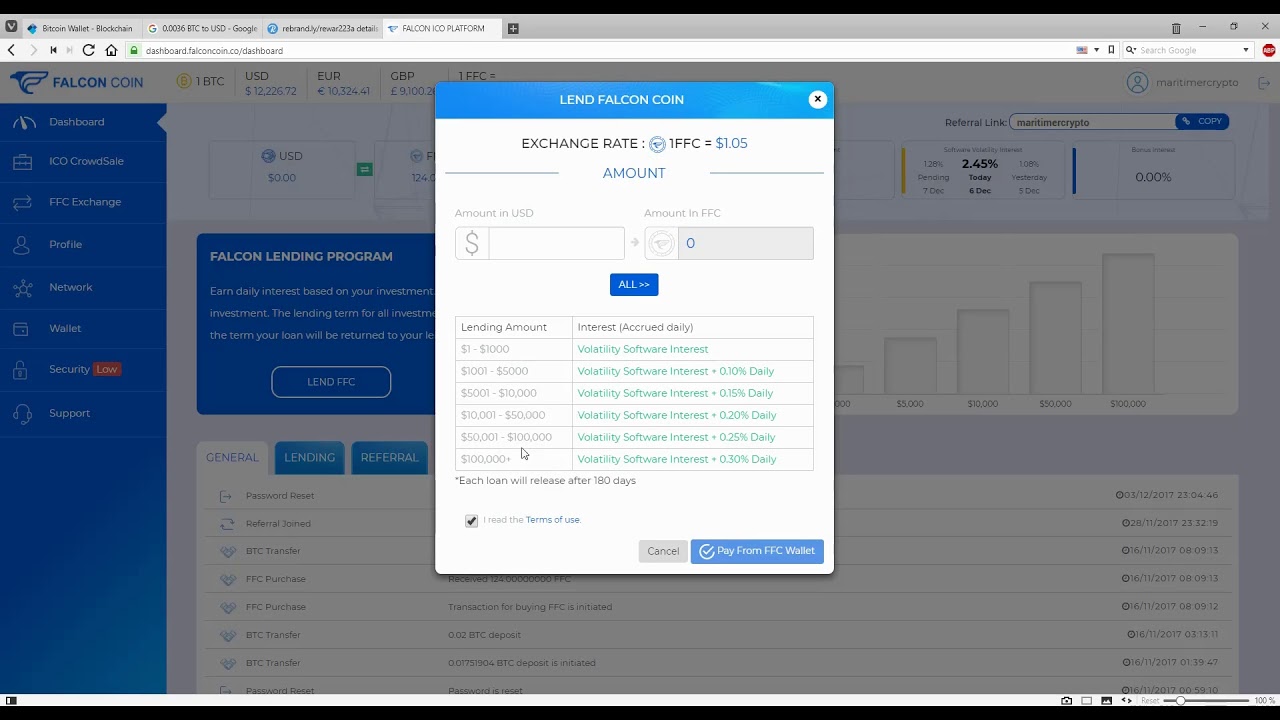Switch to the rebrand.ly details tab
Viewport: 1280px width, 720px height.
pos(322,28)
